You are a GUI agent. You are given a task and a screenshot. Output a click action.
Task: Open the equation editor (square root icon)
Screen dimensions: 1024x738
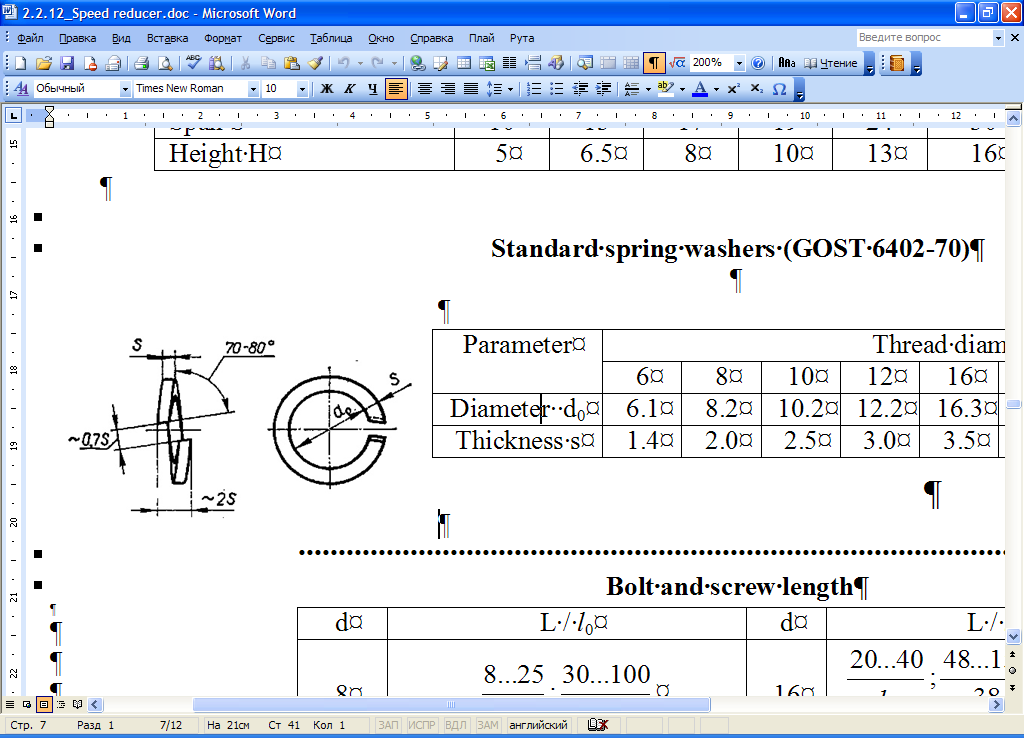677,63
